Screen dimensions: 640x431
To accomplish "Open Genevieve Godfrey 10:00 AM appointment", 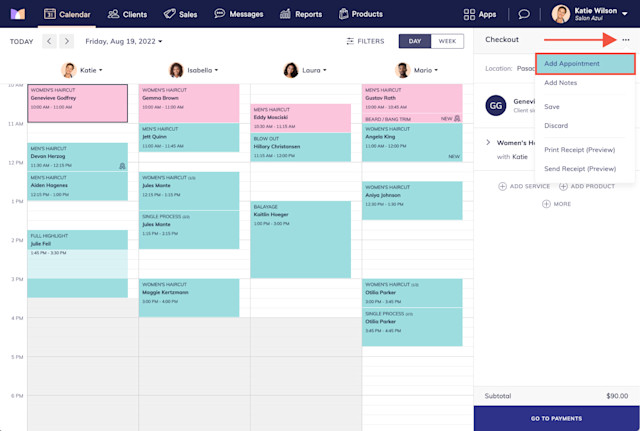I will point(78,103).
